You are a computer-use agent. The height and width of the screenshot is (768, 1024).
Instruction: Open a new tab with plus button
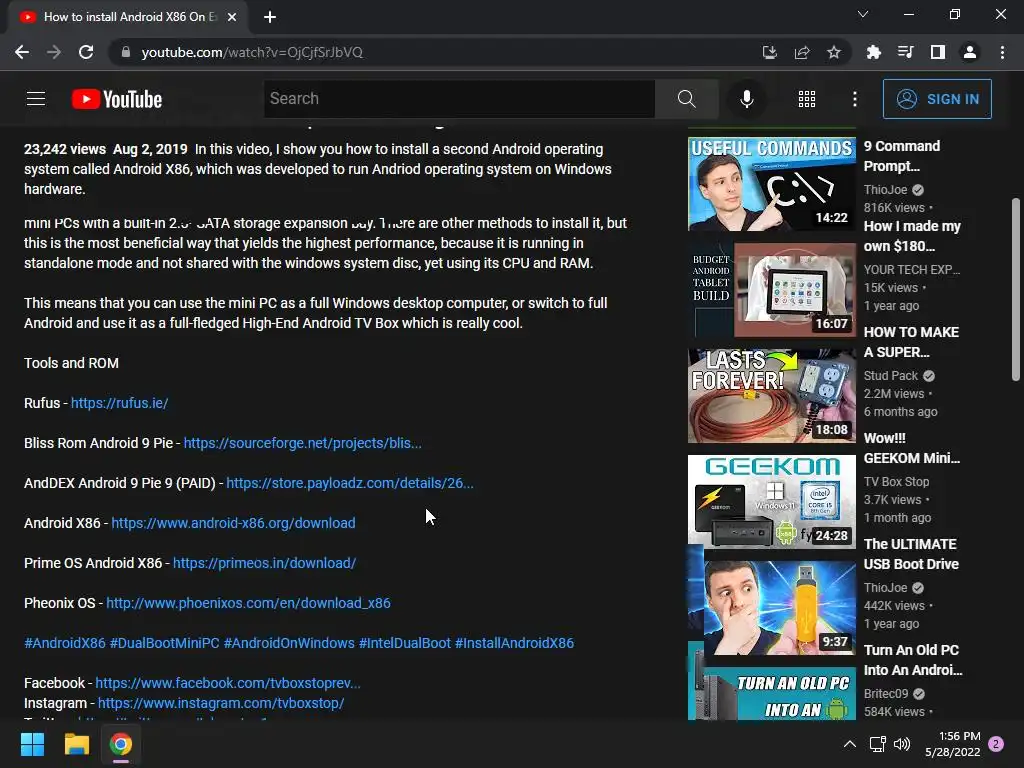pyautogui.click(x=270, y=17)
